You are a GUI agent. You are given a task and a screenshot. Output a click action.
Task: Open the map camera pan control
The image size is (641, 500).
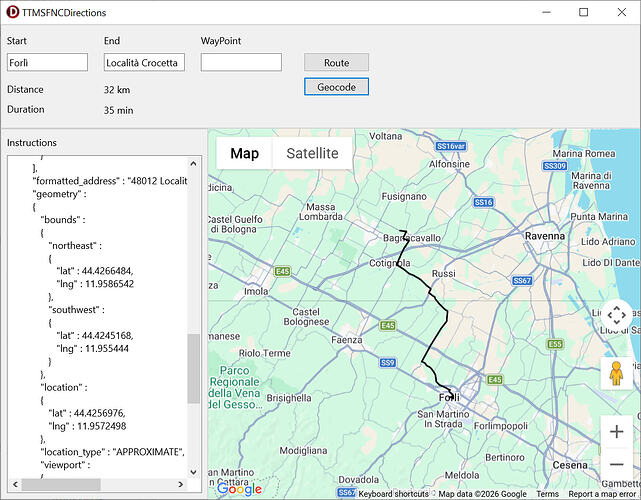point(616,315)
